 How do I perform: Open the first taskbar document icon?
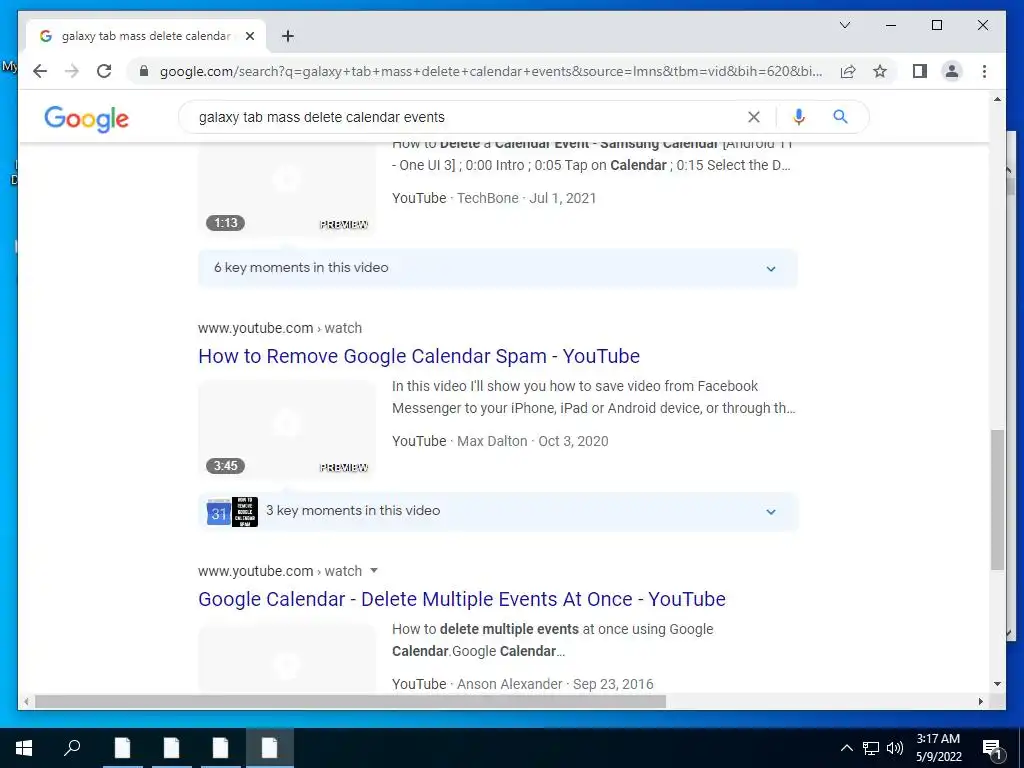pos(122,748)
